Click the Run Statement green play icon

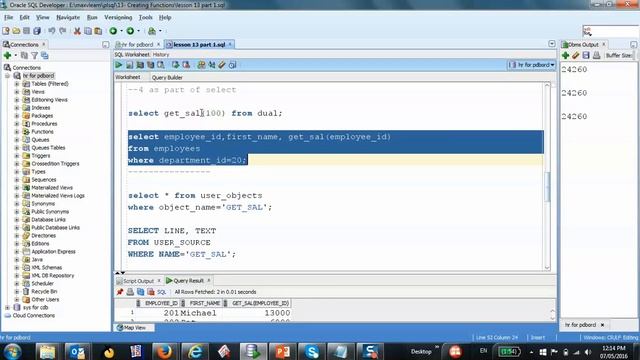click(x=119, y=65)
